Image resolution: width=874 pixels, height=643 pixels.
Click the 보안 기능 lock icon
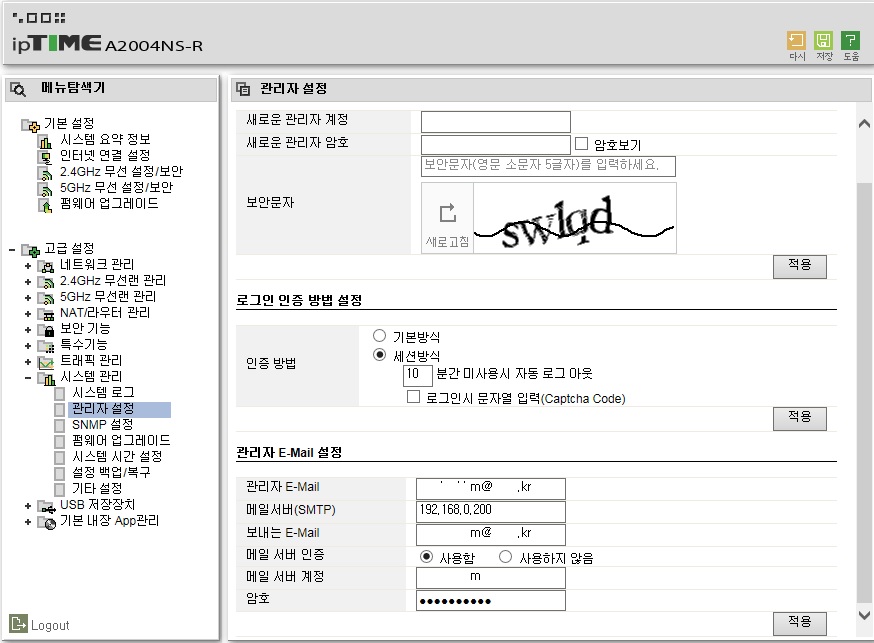pyautogui.click(x=46, y=330)
